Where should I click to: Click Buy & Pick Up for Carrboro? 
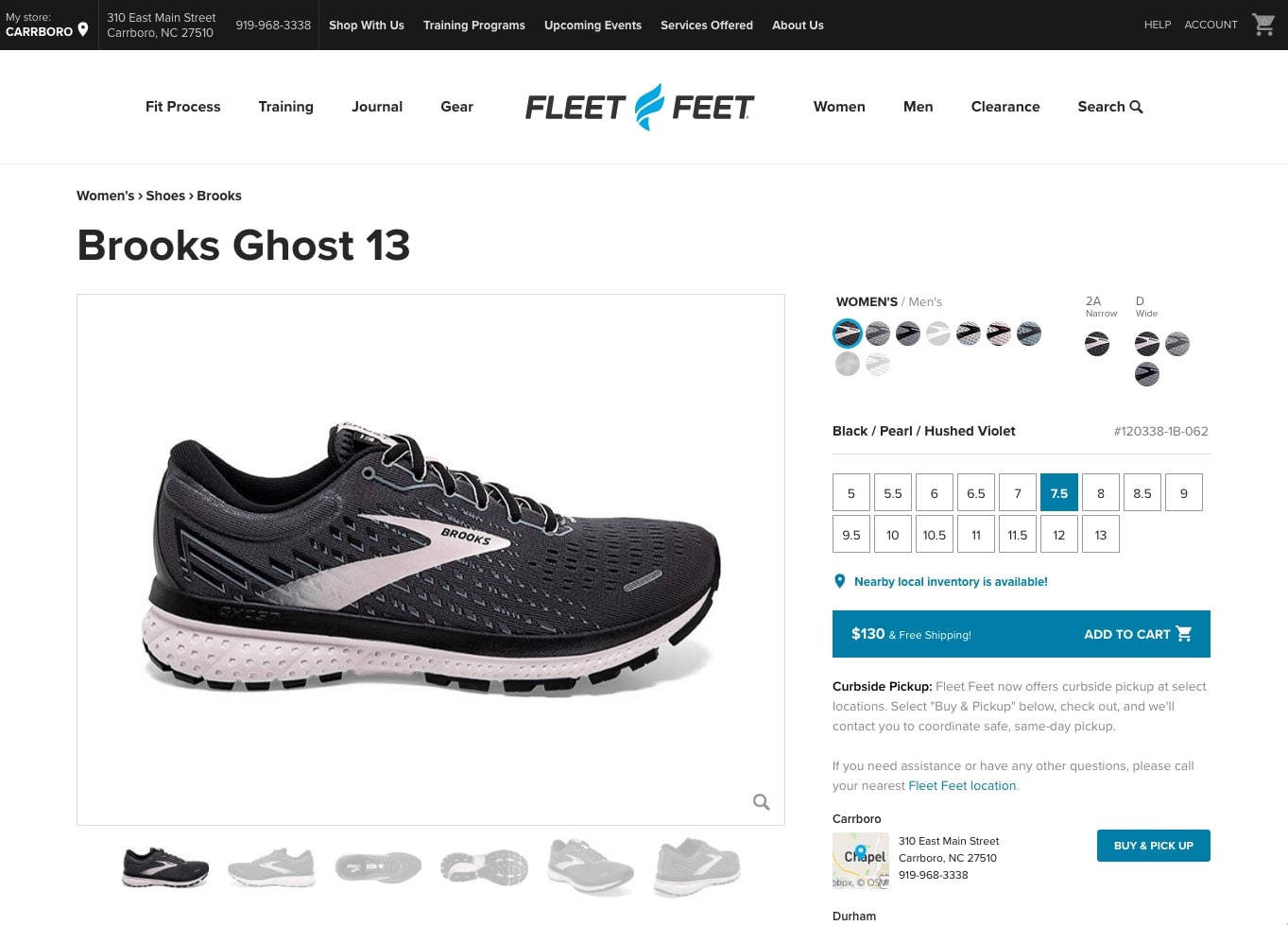pyautogui.click(x=1154, y=846)
